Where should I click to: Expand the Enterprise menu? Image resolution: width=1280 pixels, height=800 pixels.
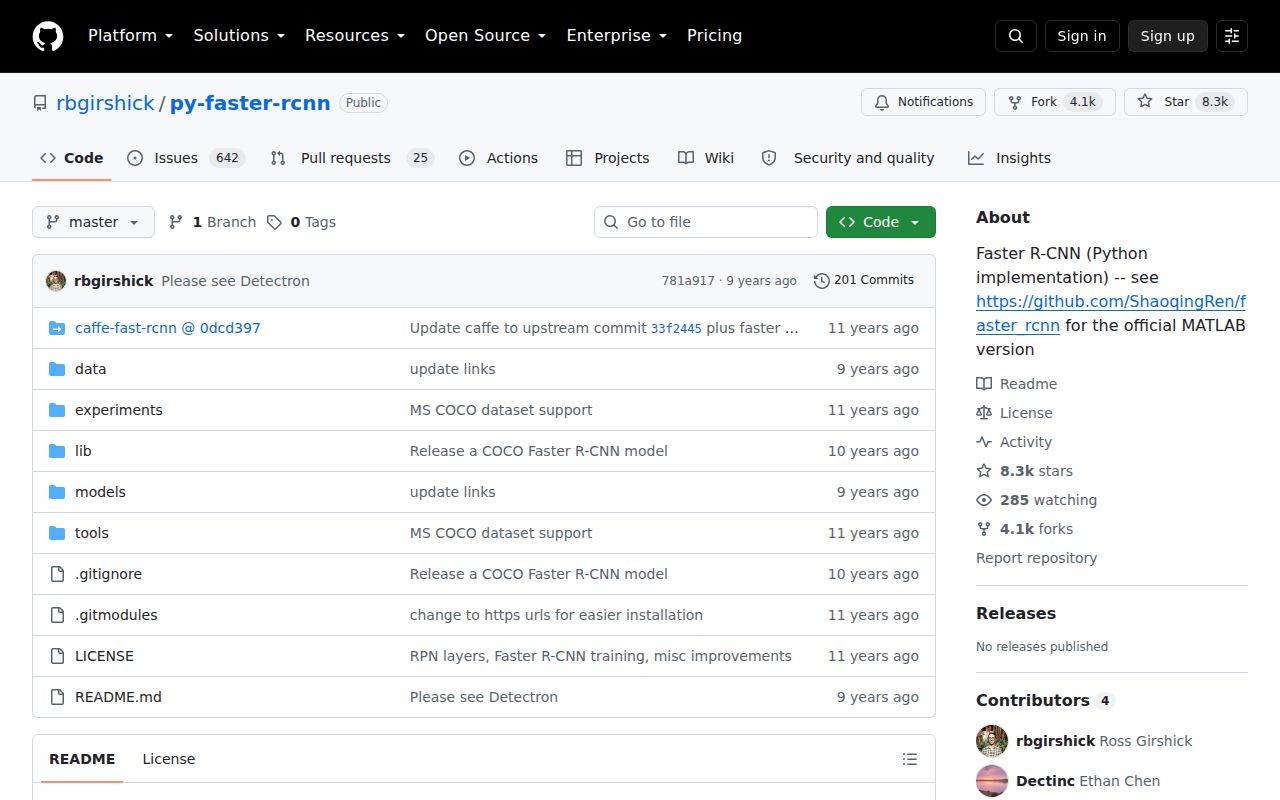coord(616,36)
